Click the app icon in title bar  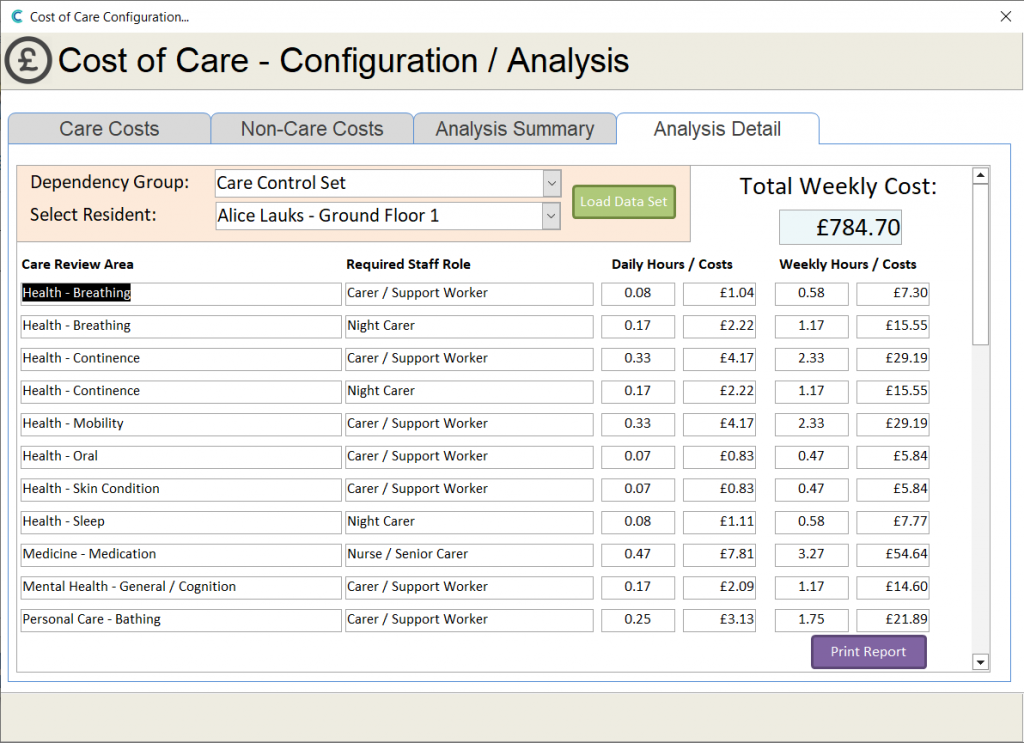[16, 16]
